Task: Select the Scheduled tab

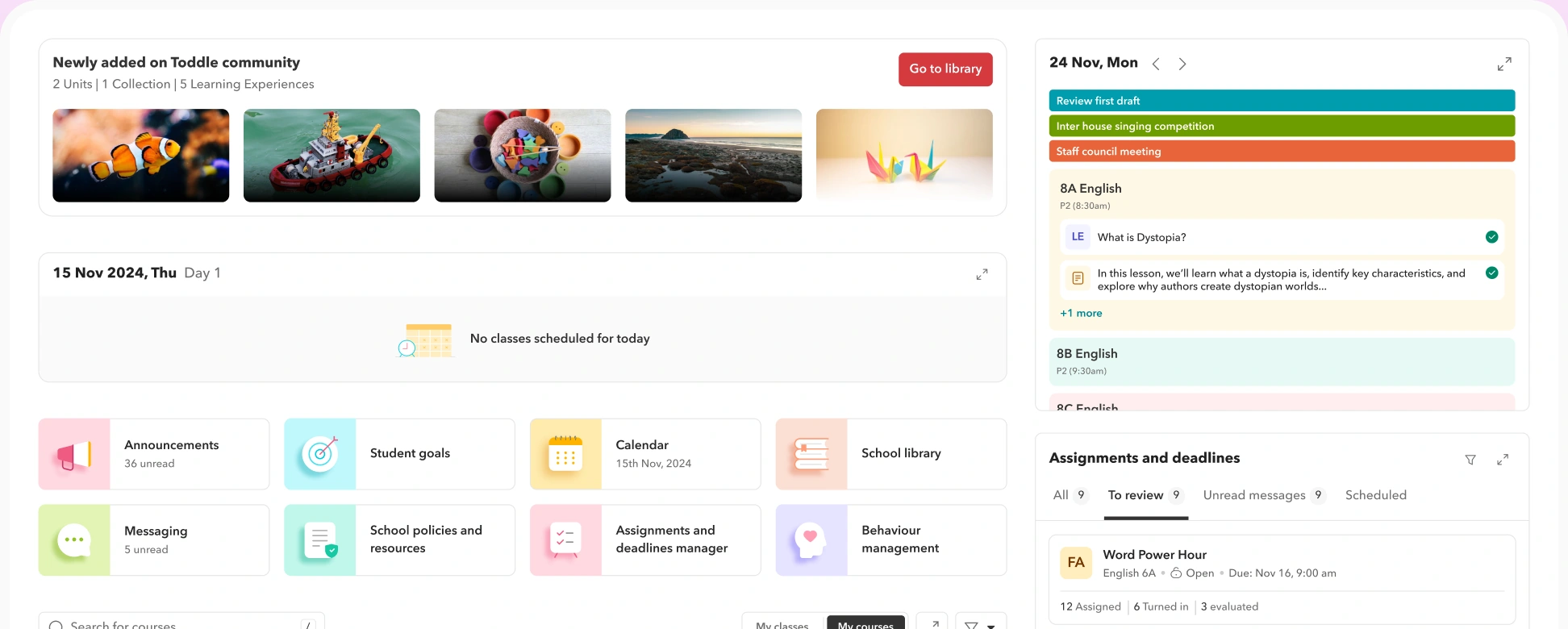Action: (1376, 495)
